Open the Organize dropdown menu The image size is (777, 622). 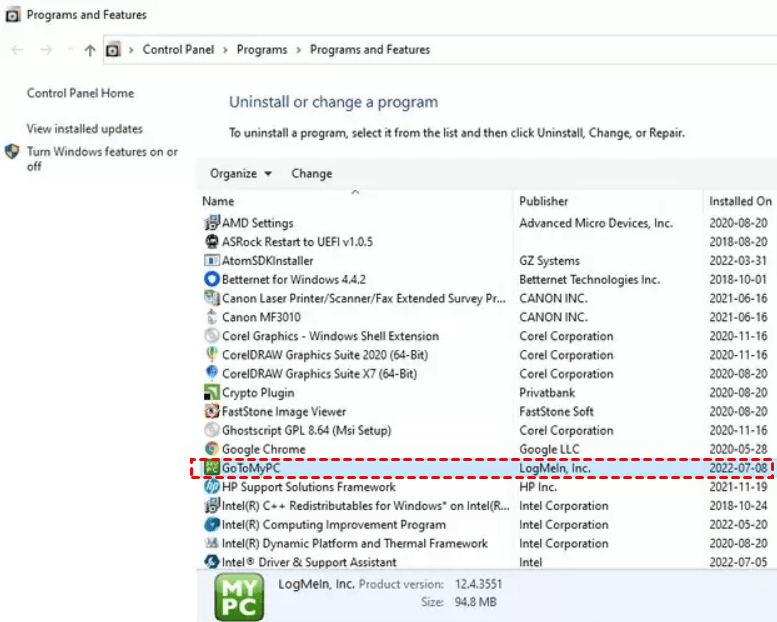click(240, 173)
